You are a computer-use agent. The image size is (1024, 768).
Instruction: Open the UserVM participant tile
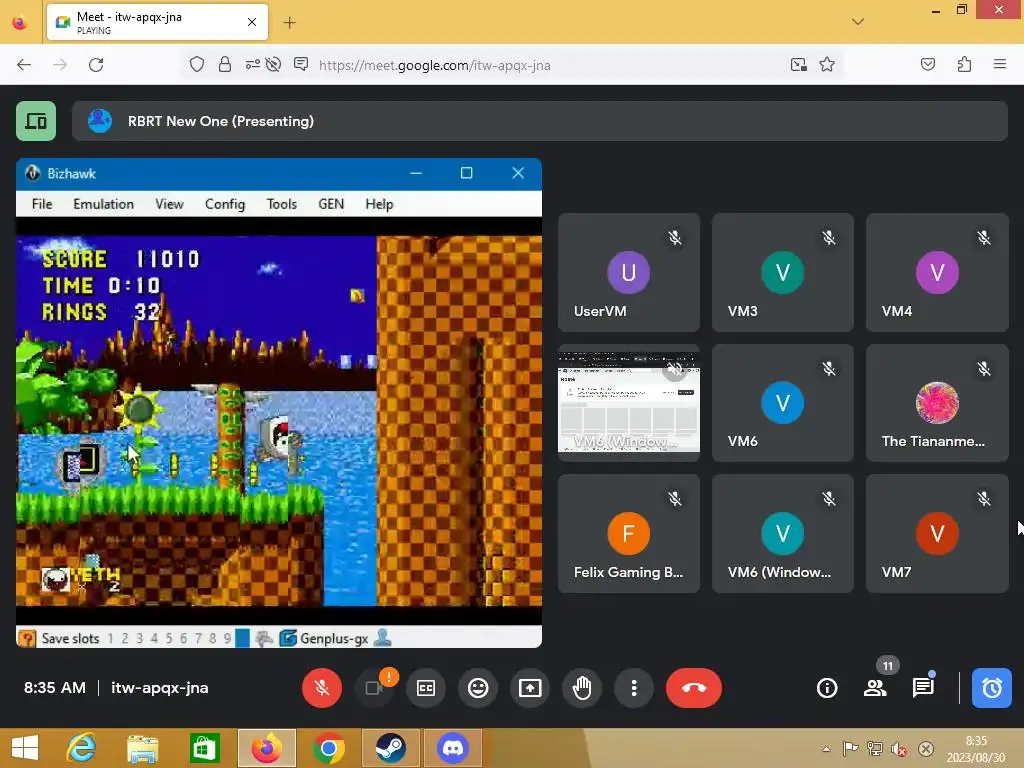[629, 272]
